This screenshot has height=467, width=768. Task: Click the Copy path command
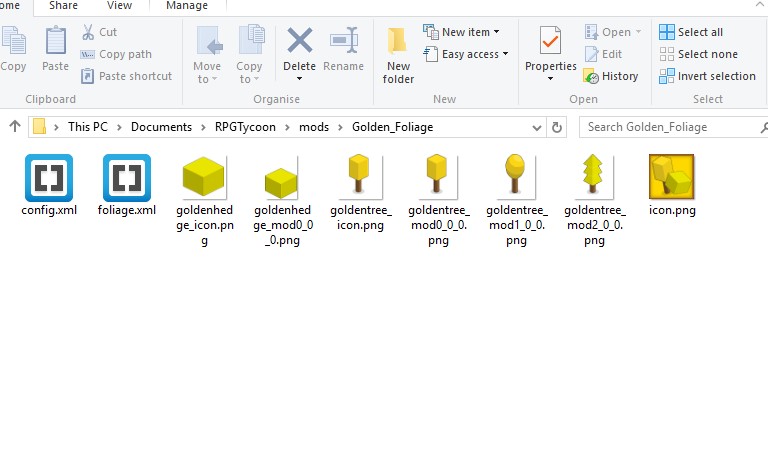point(116,54)
